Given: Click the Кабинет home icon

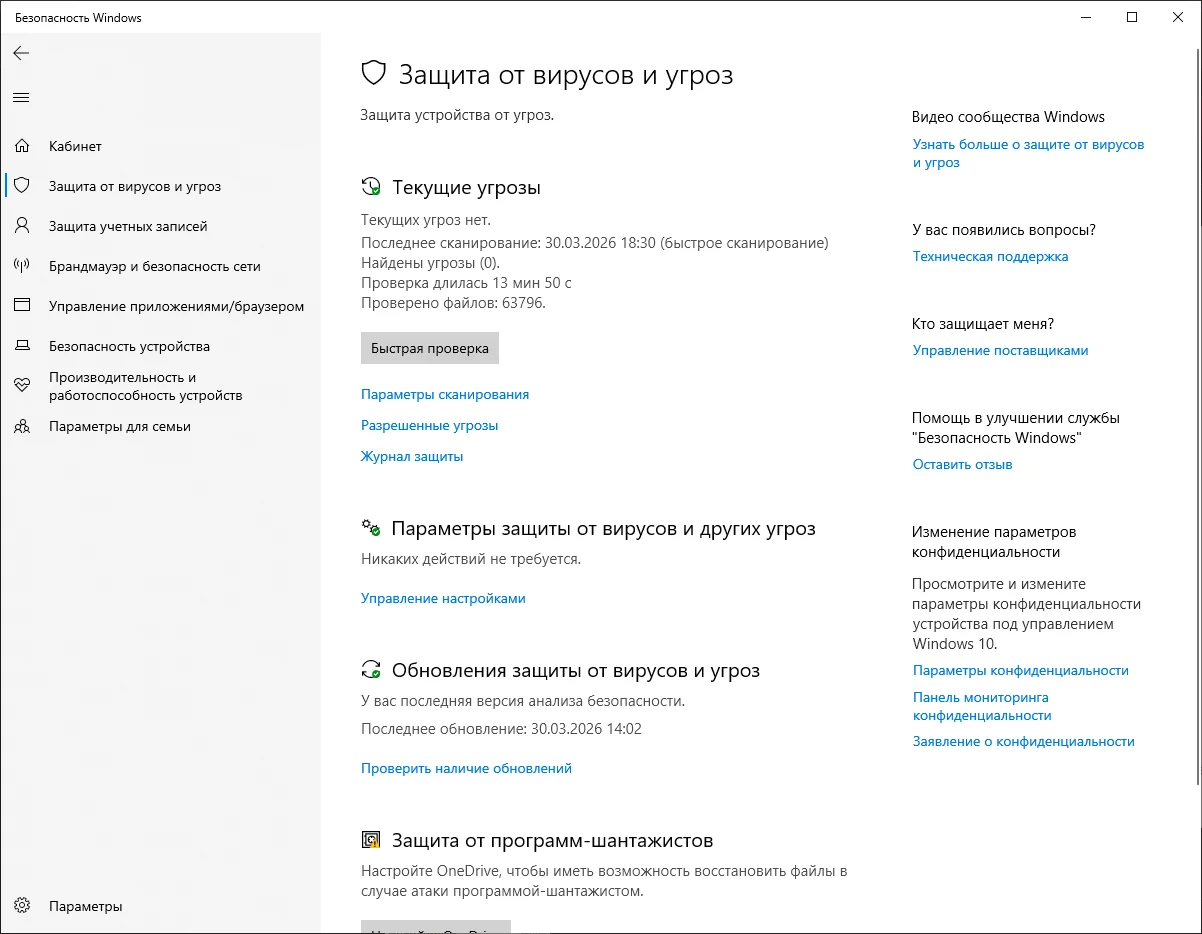Looking at the screenshot, I should 22,146.
